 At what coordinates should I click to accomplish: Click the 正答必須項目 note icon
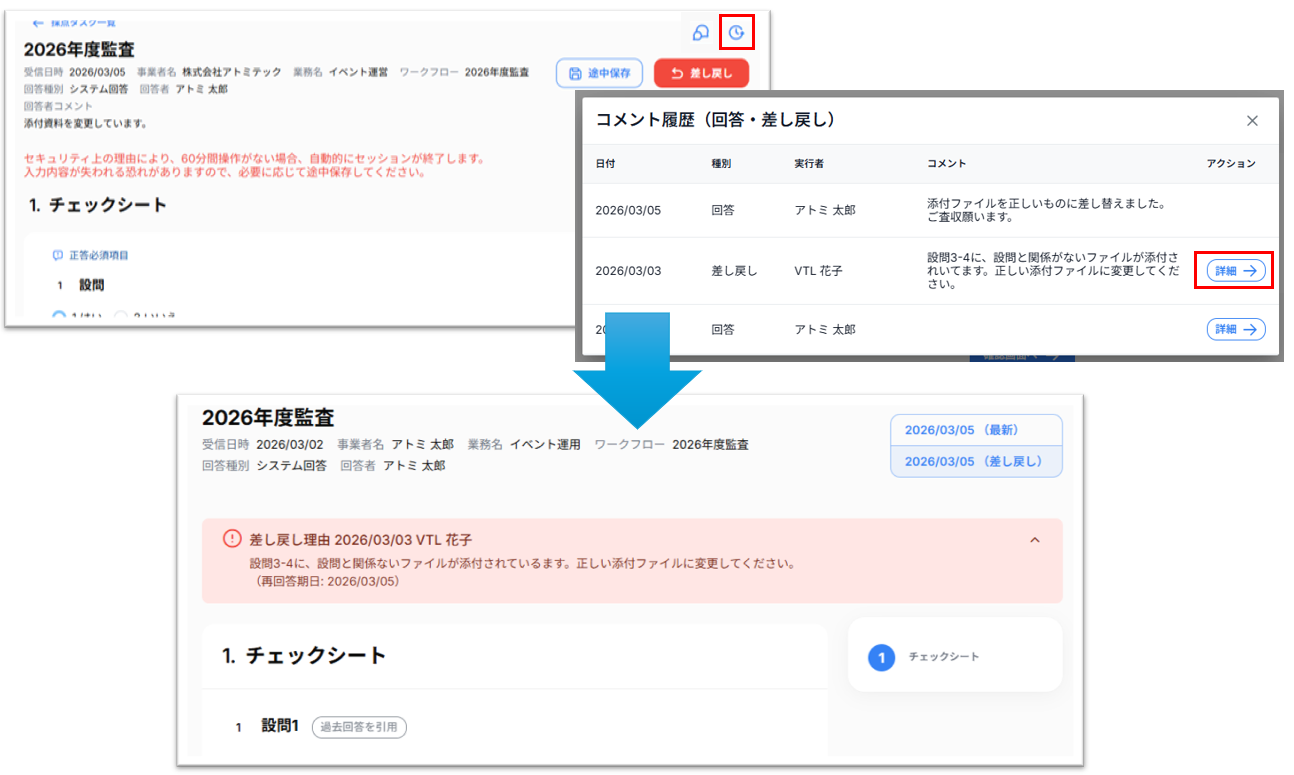click(57, 255)
